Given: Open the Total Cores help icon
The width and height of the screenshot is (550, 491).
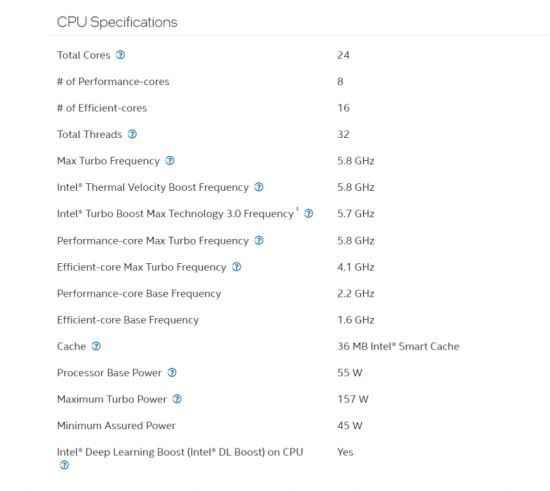Looking at the screenshot, I should click(x=120, y=55).
